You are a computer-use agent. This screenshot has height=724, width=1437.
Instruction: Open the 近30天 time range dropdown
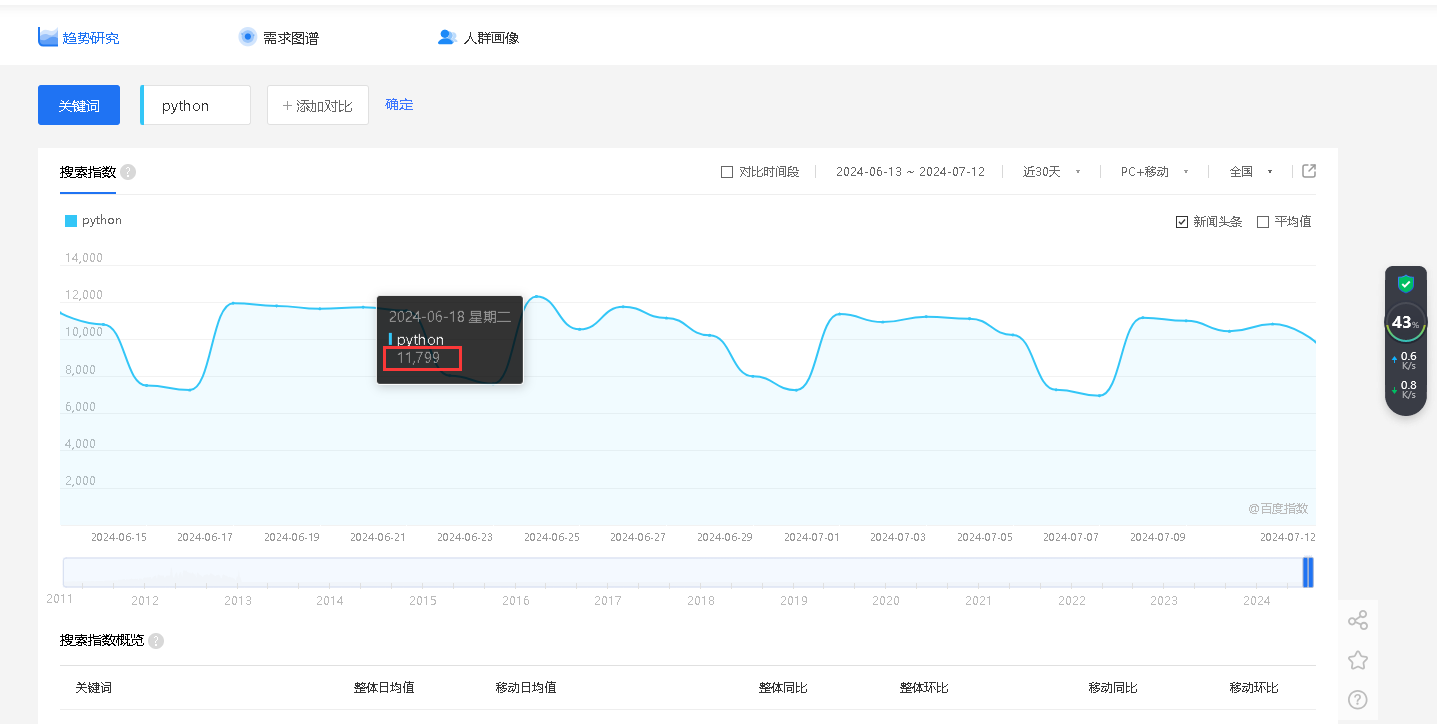coord(1051,172)
